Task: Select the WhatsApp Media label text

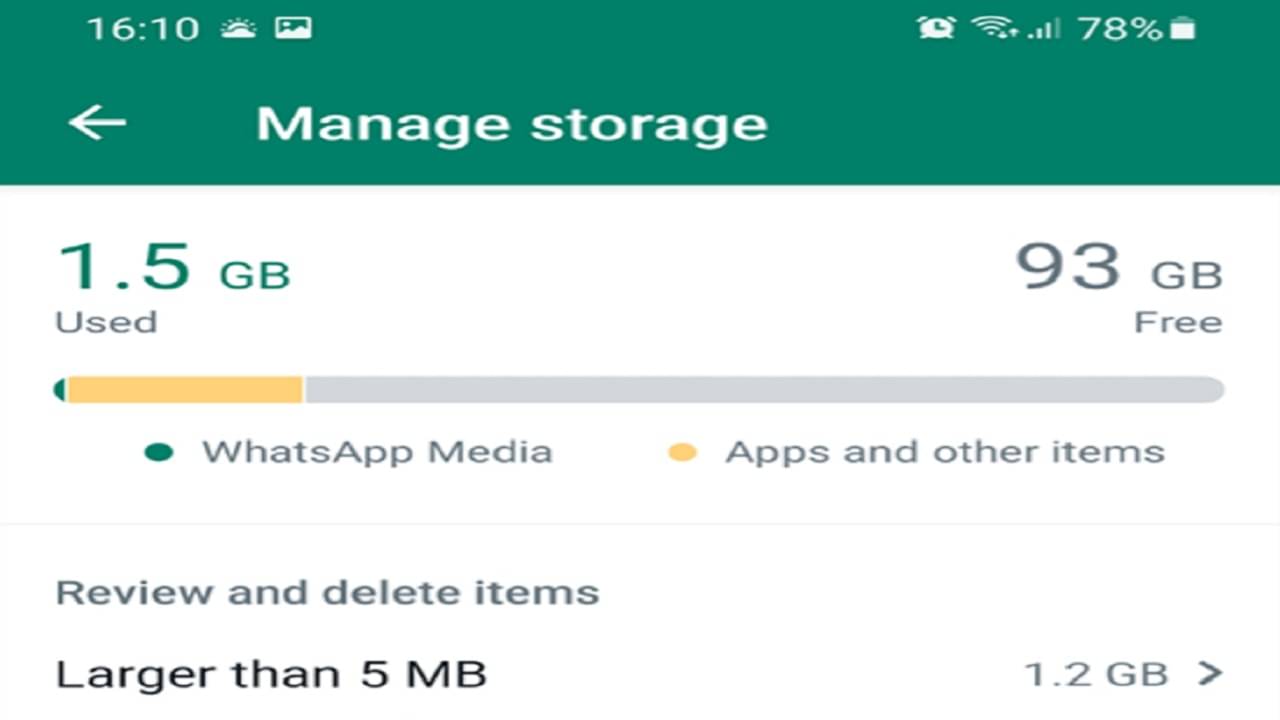Action: coord(377,452)
